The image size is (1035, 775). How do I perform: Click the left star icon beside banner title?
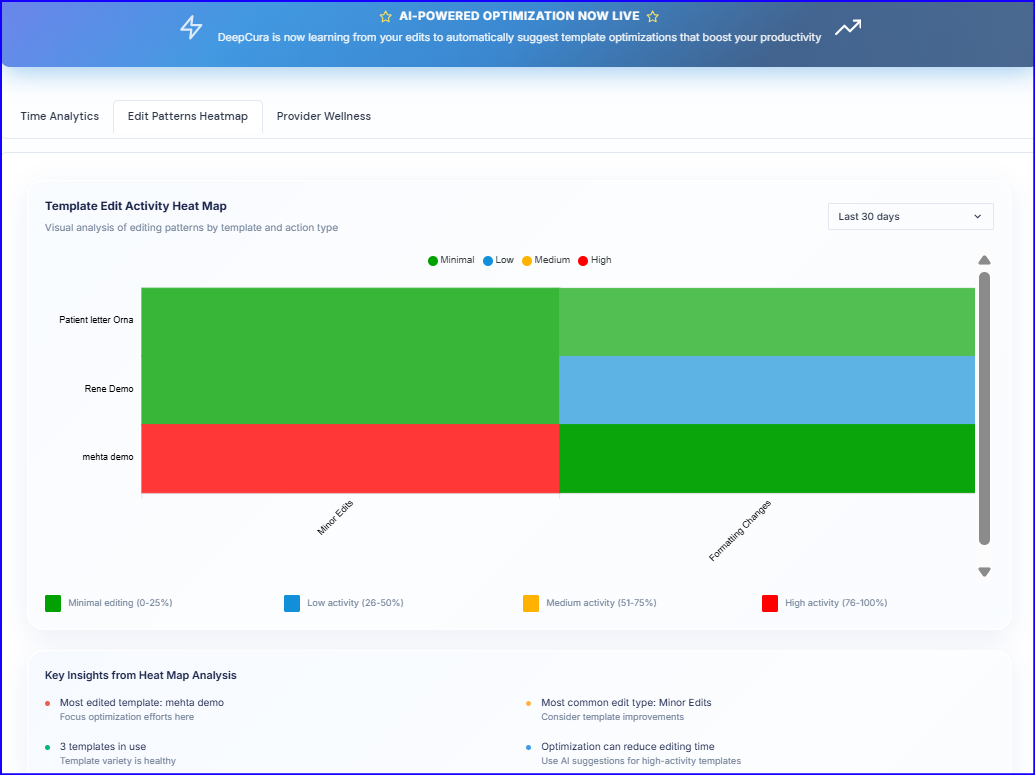(386, 17)
